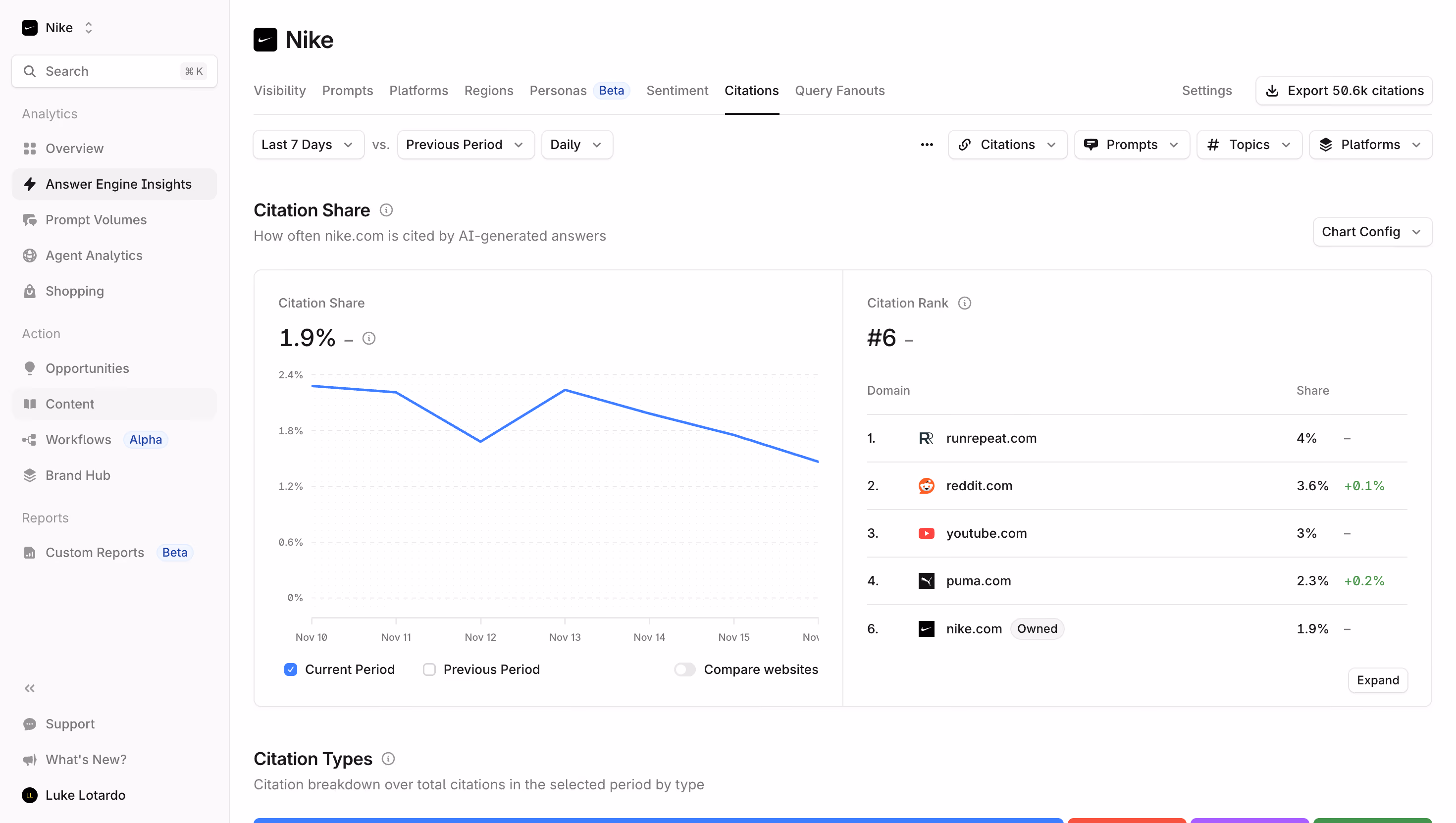Click the Prompt Volumes chat icon
The image size is (1456, 823).
tap(29, 220)
